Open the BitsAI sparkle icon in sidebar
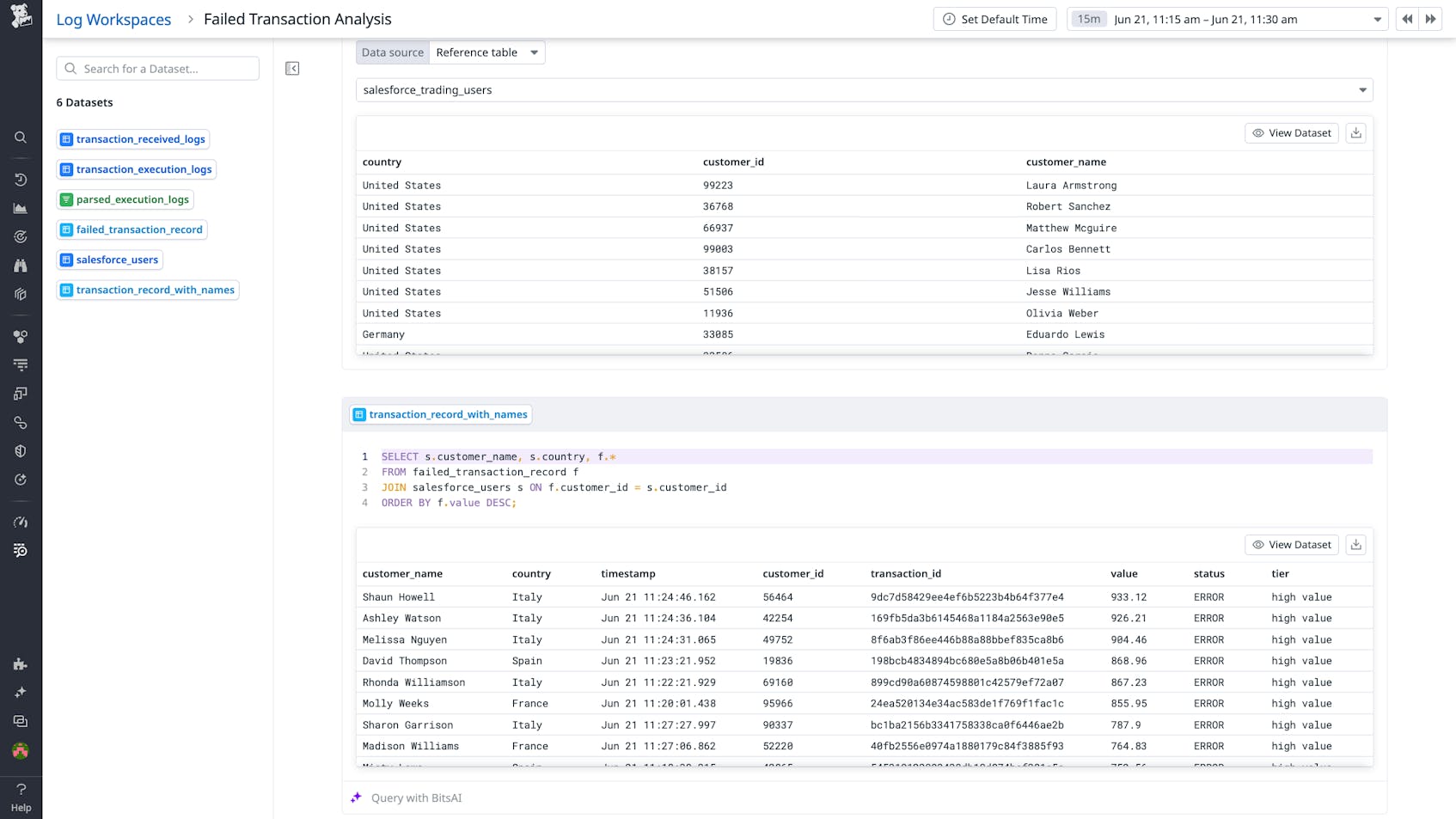The width and height of the screenshot is (1456, 819). [21, 692]
